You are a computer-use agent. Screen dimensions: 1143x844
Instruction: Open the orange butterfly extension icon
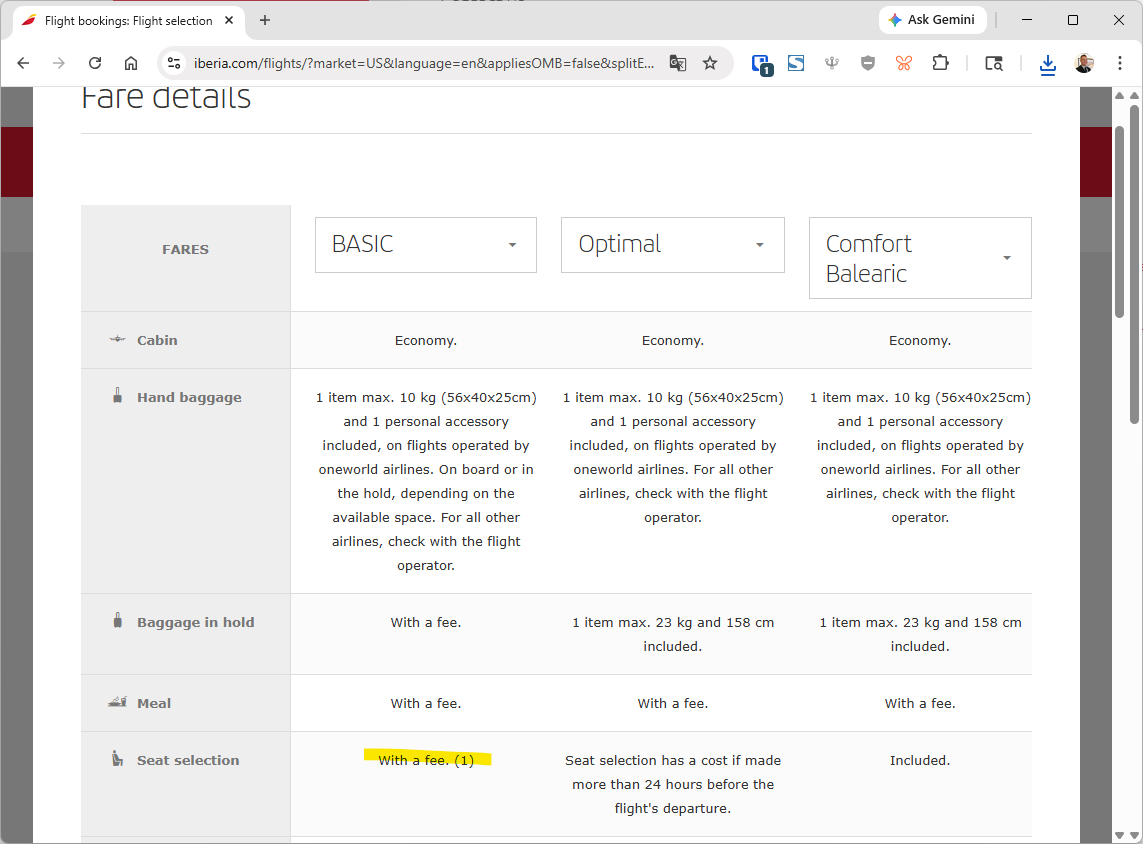pyautogui.click(x=904, y=63)
